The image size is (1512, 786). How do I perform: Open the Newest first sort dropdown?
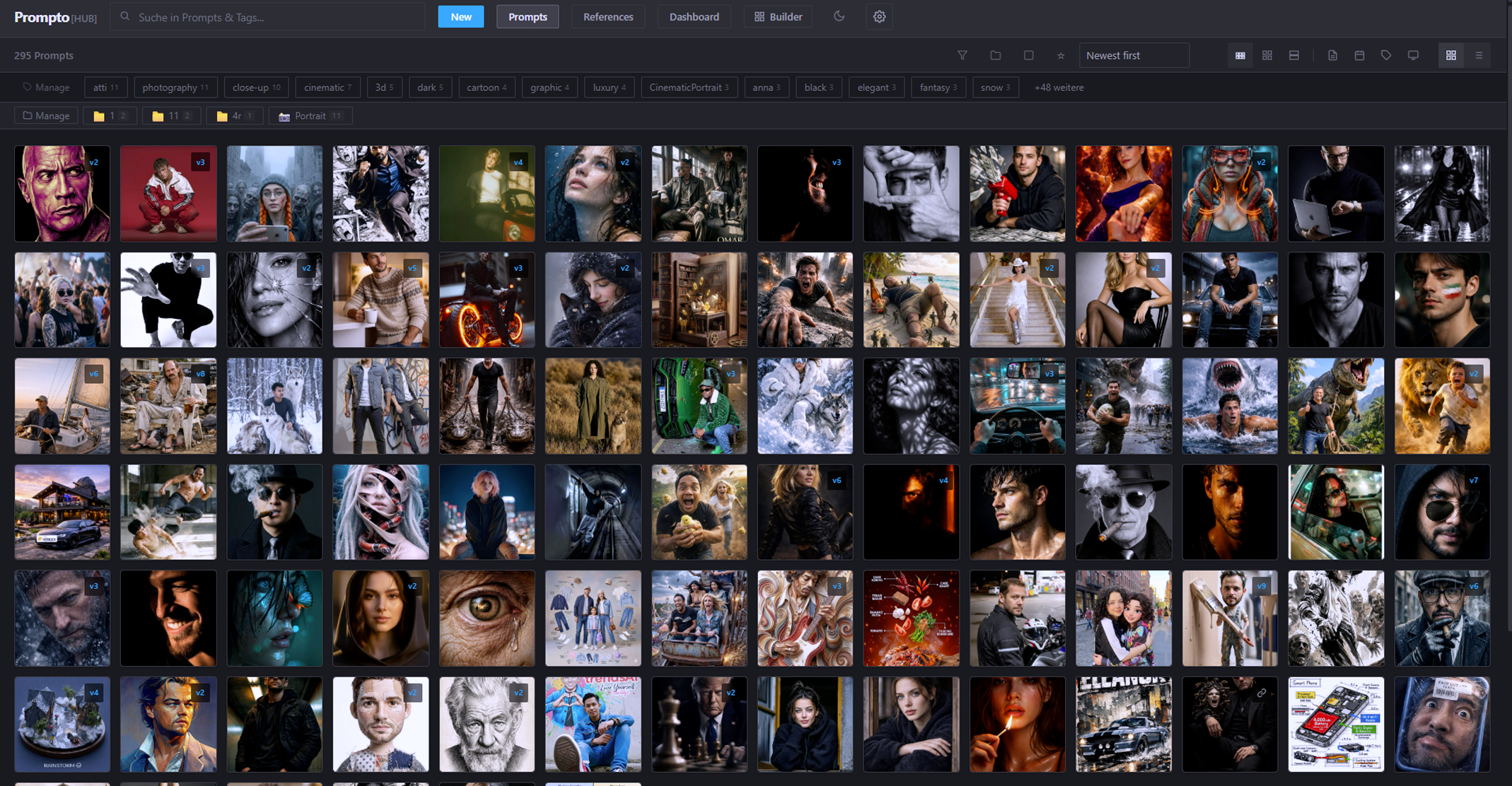tap(1134, 55)
